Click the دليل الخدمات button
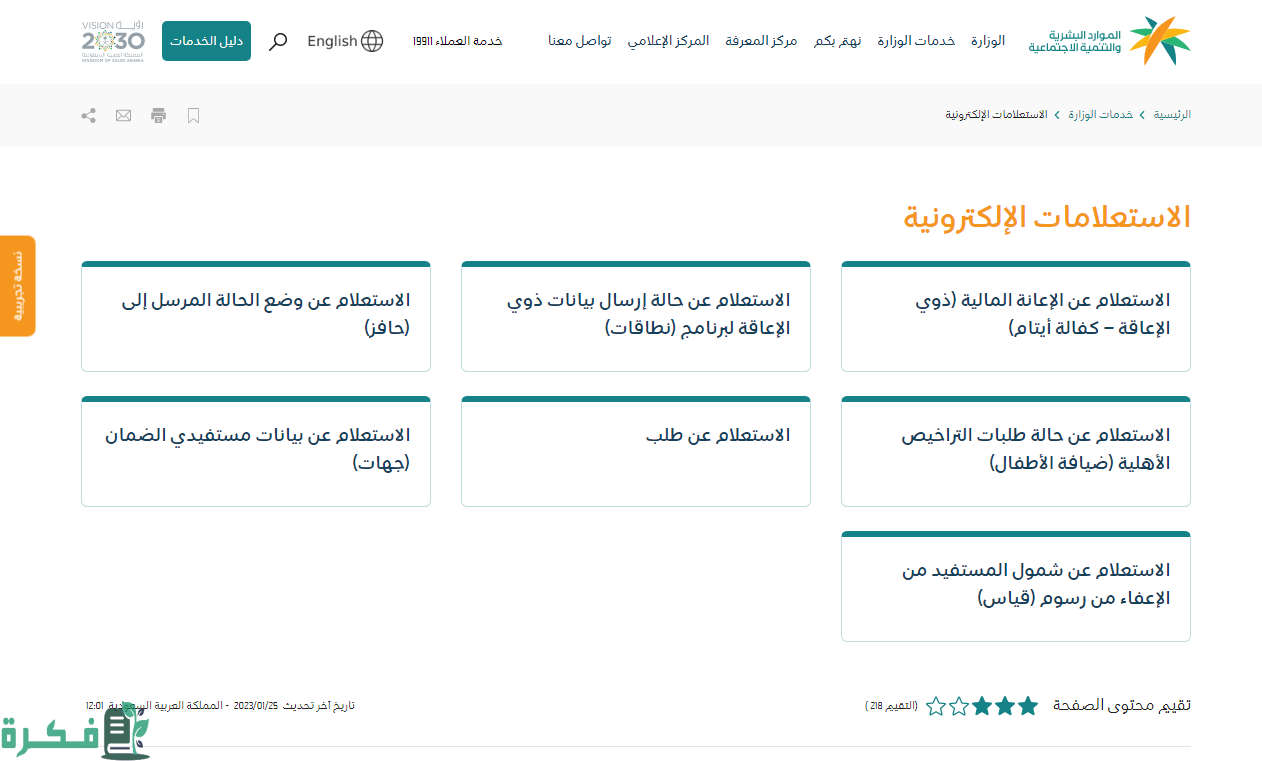The height and width of the screenshot is (761, 1262). click(206, 41)
